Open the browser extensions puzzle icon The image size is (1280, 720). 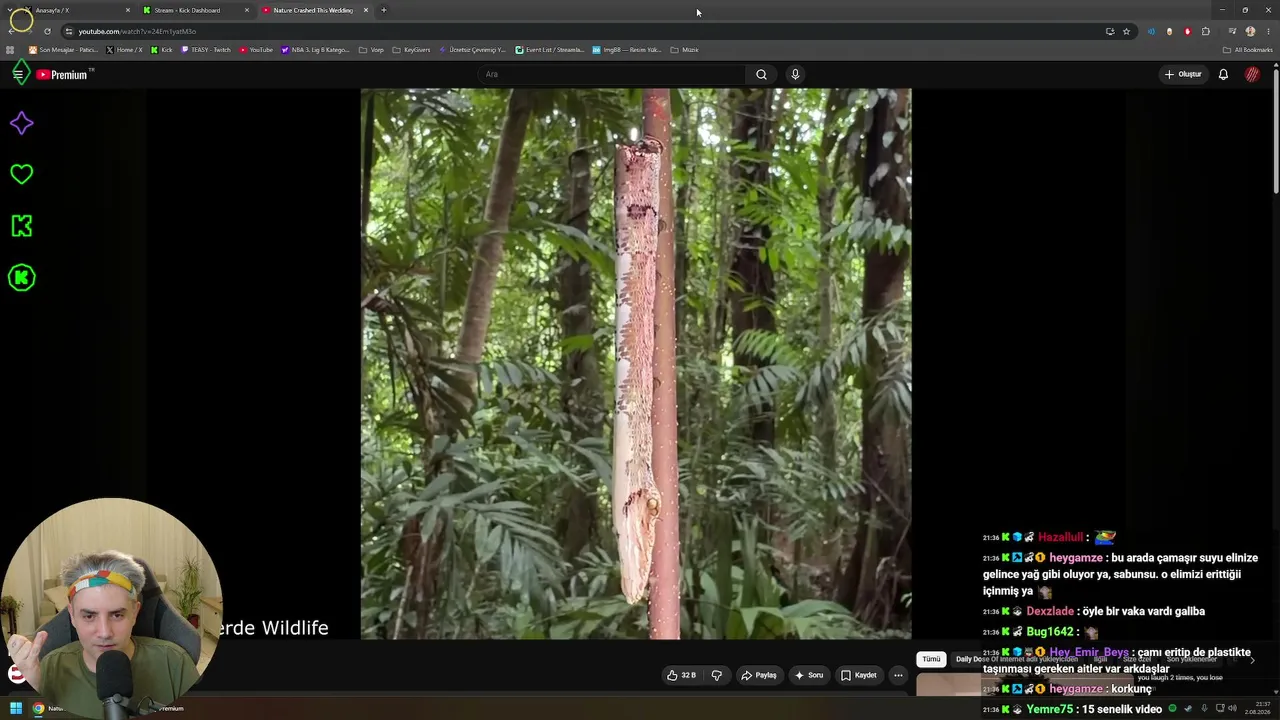pos(1205,31)
